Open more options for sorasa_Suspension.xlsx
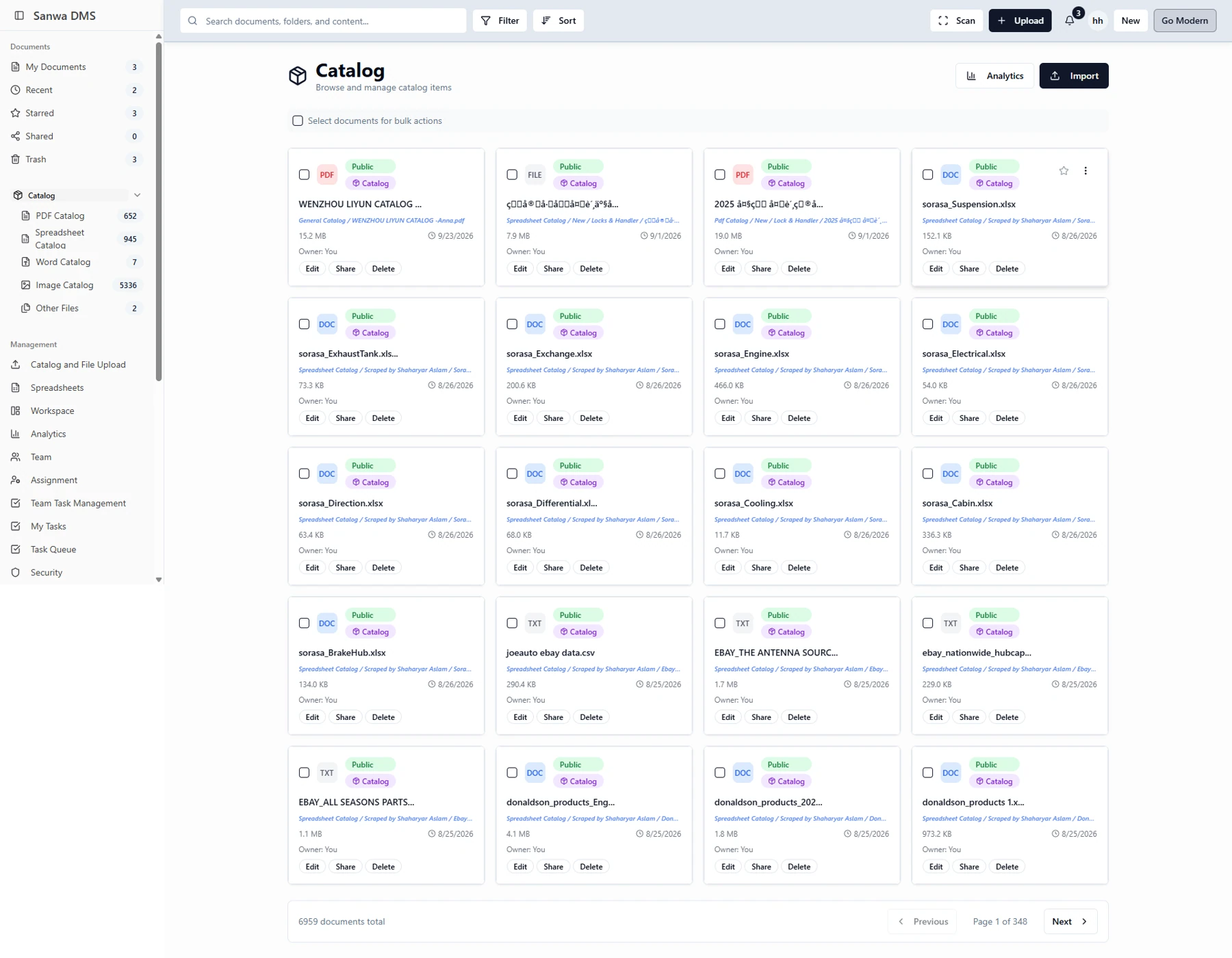The height and width of the screenshot is (958, 1232). coord(1086,171)
